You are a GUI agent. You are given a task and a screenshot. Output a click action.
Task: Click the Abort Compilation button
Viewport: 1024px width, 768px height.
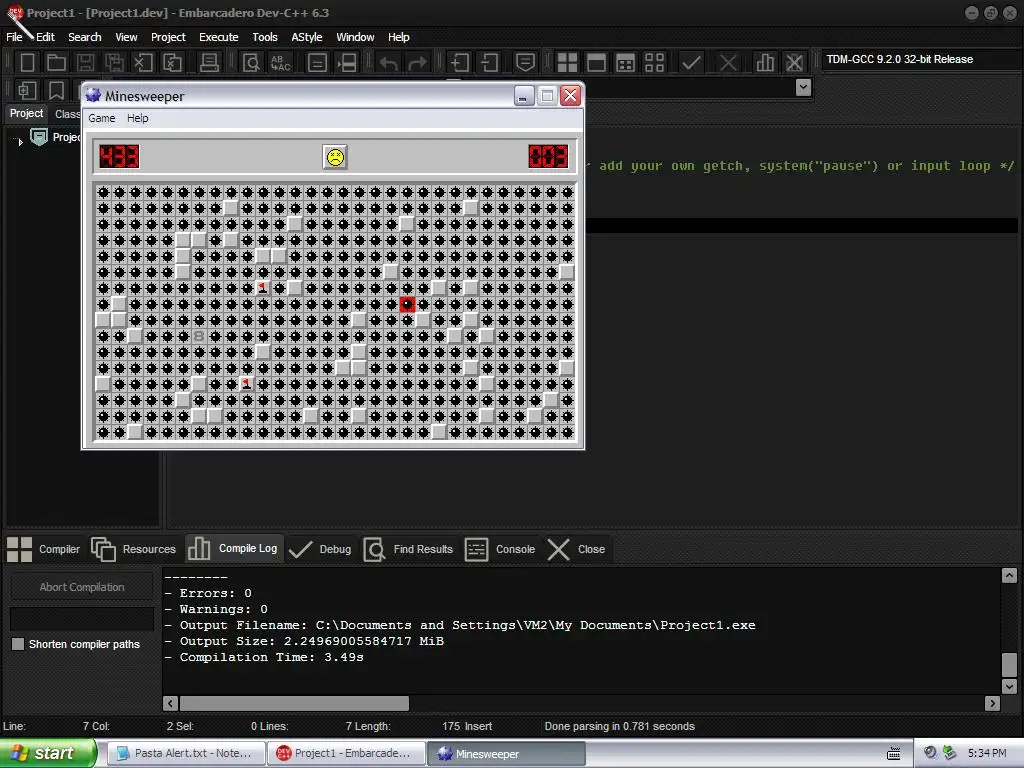point(82,587)
